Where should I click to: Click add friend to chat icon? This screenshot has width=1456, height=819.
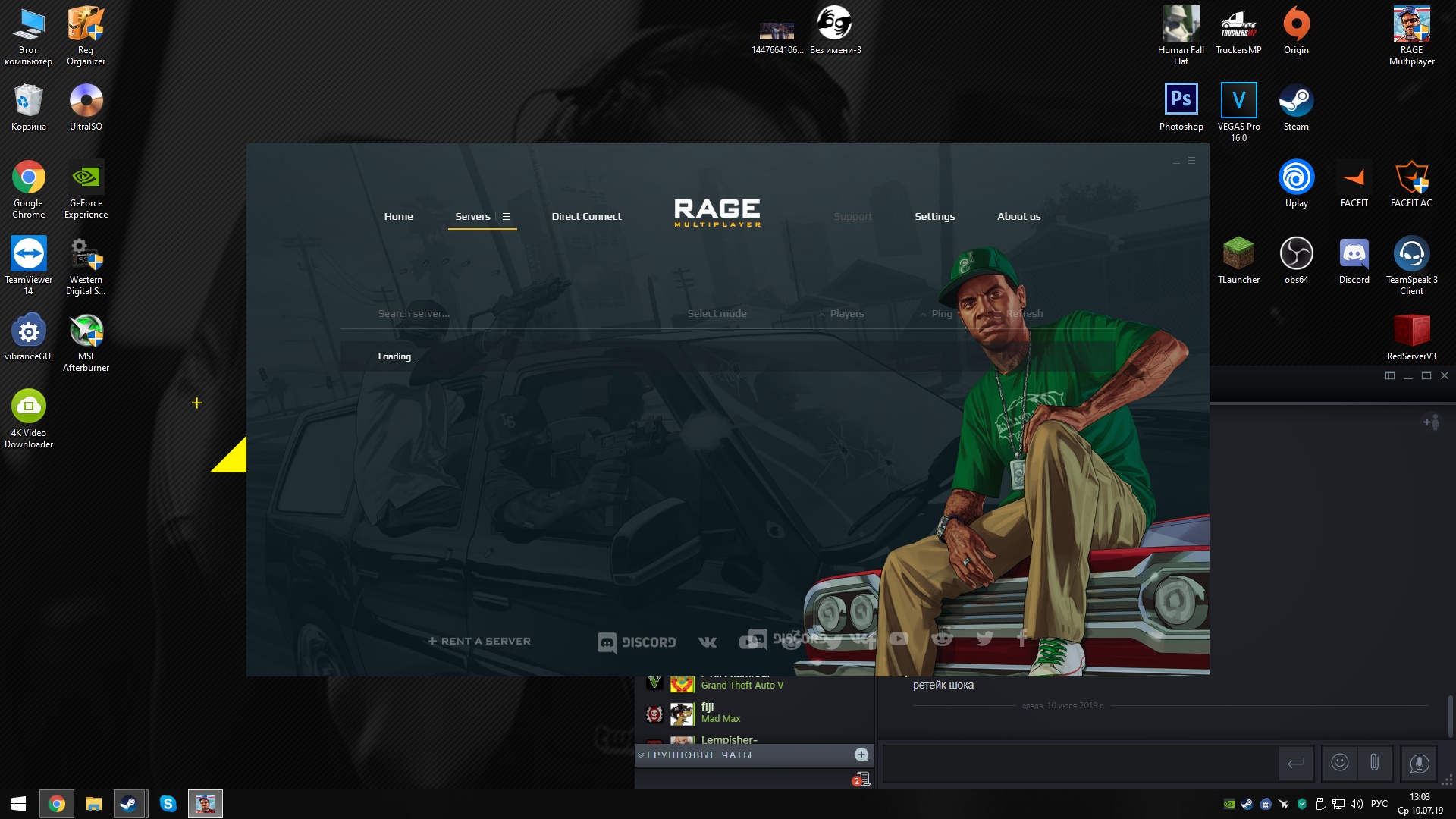(x=1431, y=422)
